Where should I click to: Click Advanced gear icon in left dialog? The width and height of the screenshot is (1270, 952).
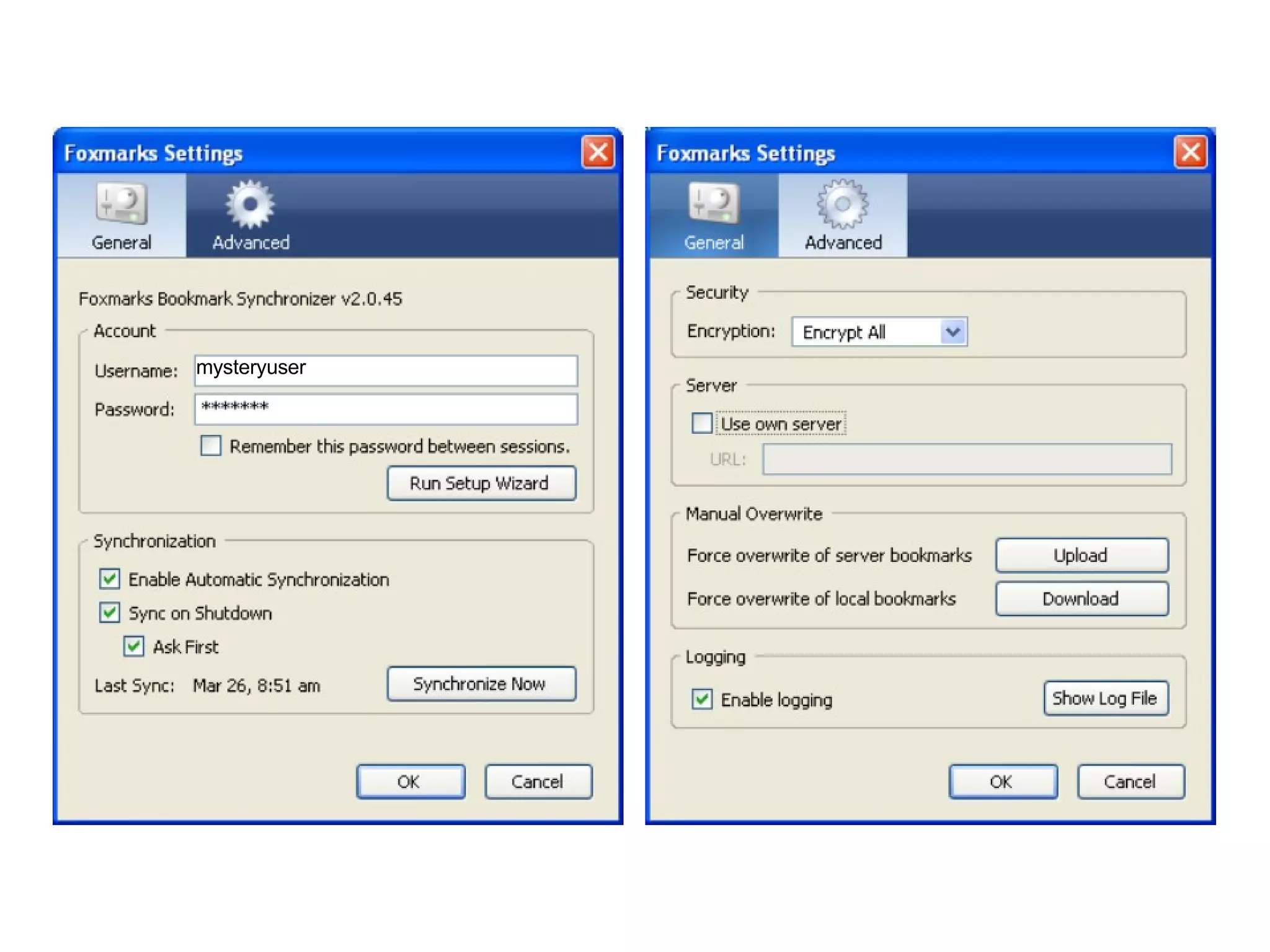coord(250,204)
